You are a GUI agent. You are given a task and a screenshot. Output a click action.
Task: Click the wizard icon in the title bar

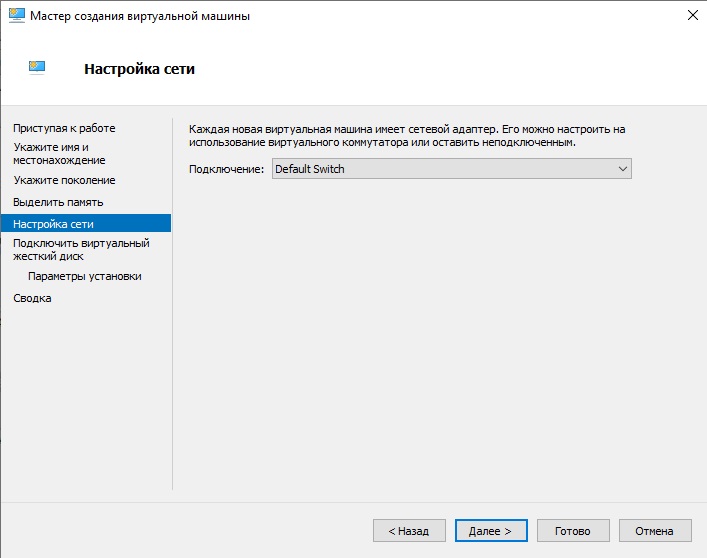(16, 16)
